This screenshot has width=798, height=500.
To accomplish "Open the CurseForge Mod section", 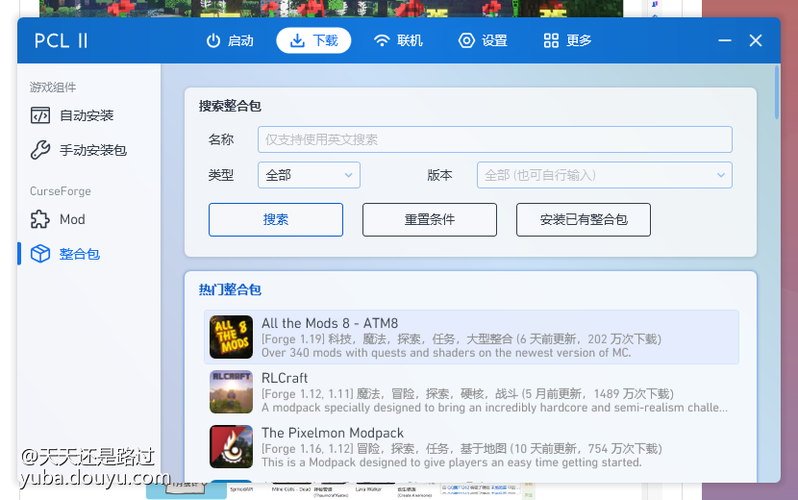I will [89, 219].
